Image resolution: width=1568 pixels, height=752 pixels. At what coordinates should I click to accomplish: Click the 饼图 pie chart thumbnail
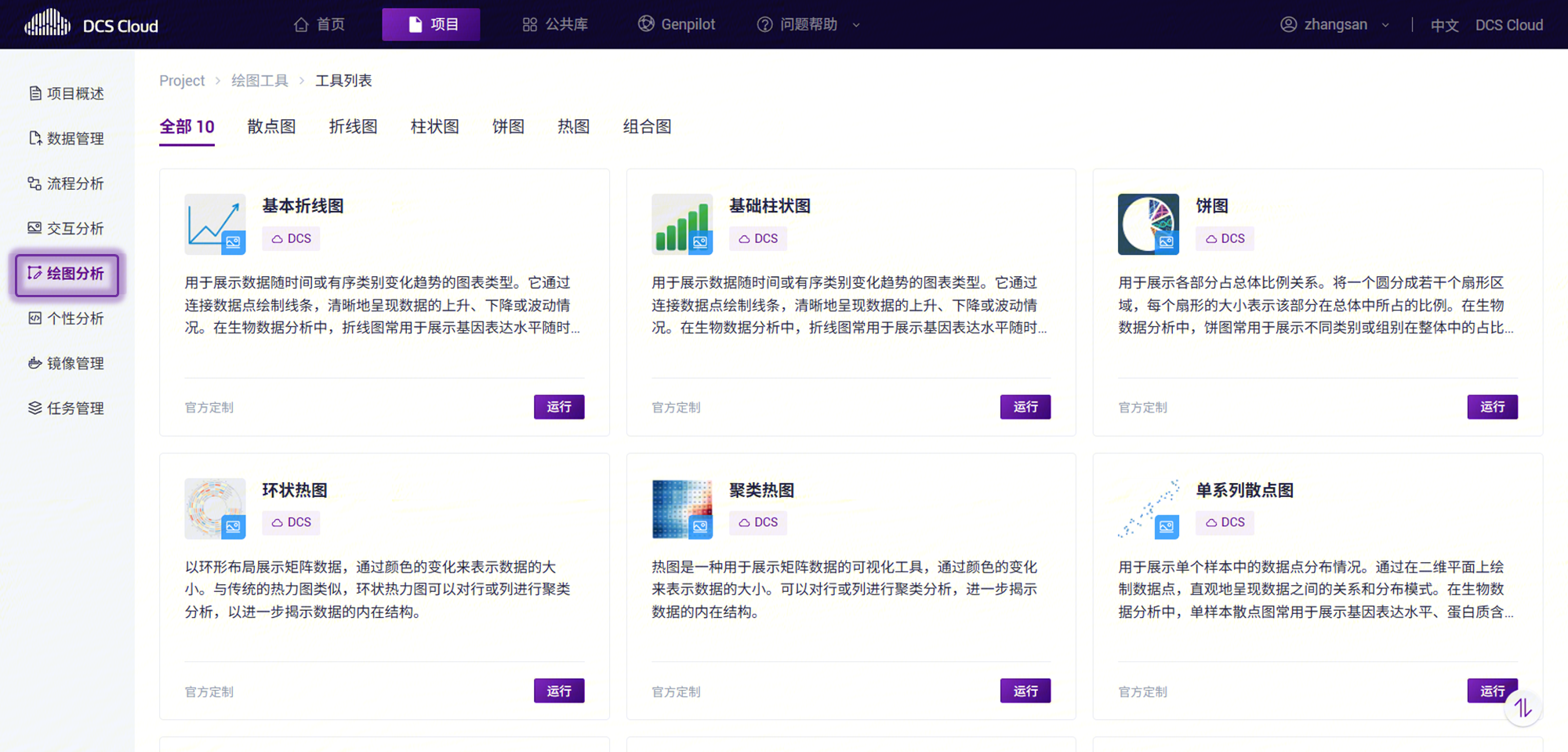pyautogui.click(x=1149, y=224)
